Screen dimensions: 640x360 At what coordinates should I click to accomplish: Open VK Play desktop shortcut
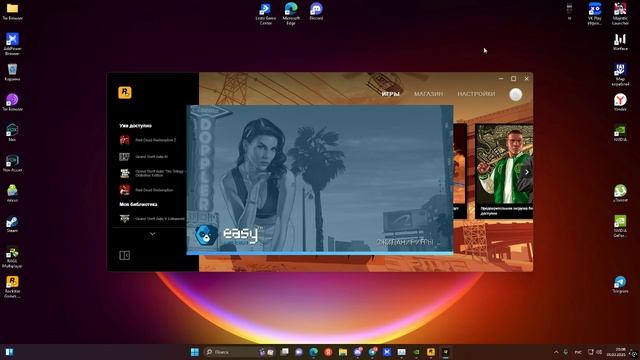[x=595, y=13]
